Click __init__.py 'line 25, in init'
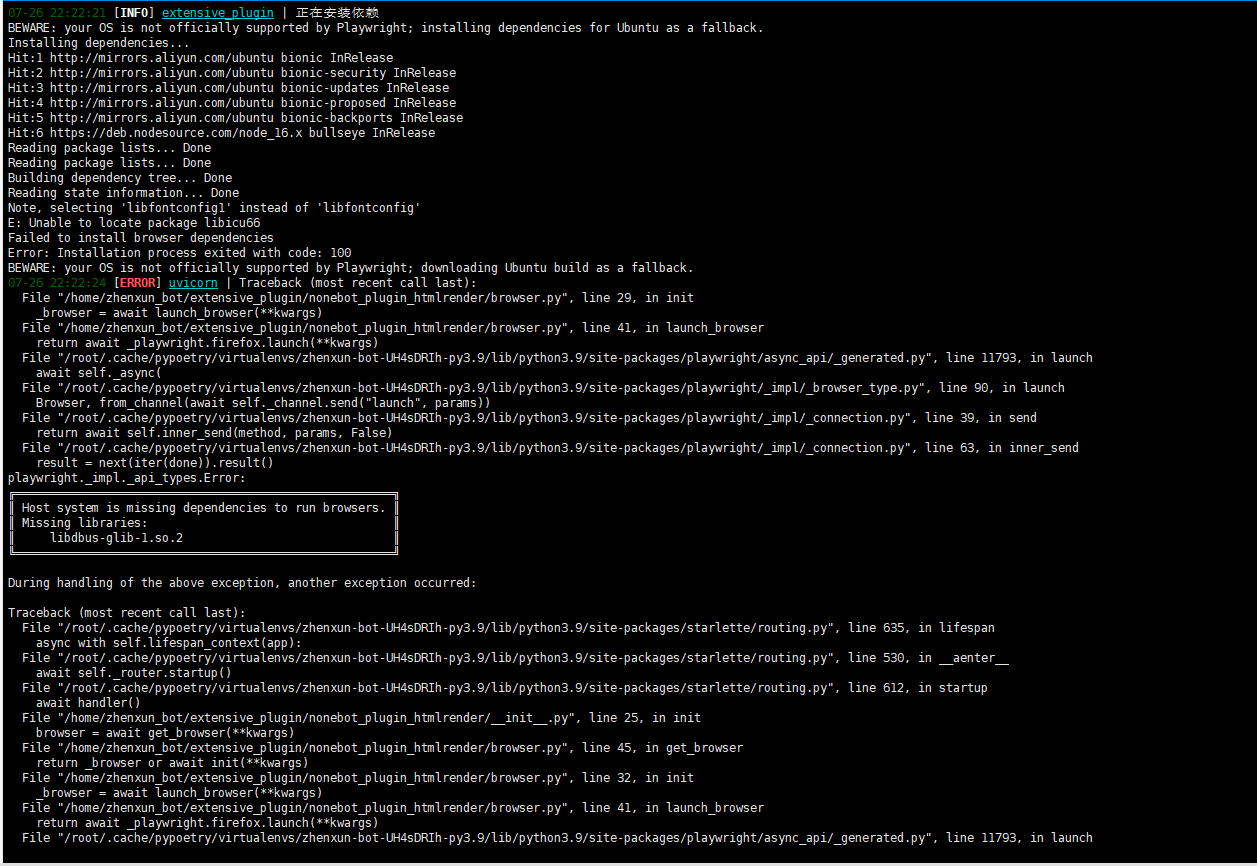1257x866 pixels. (x=361, y=718)
